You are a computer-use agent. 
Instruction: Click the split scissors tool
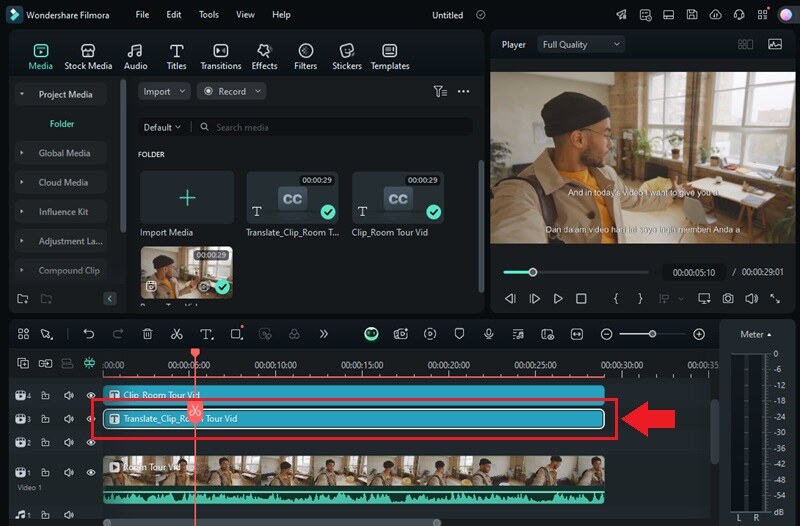[177, 334]
